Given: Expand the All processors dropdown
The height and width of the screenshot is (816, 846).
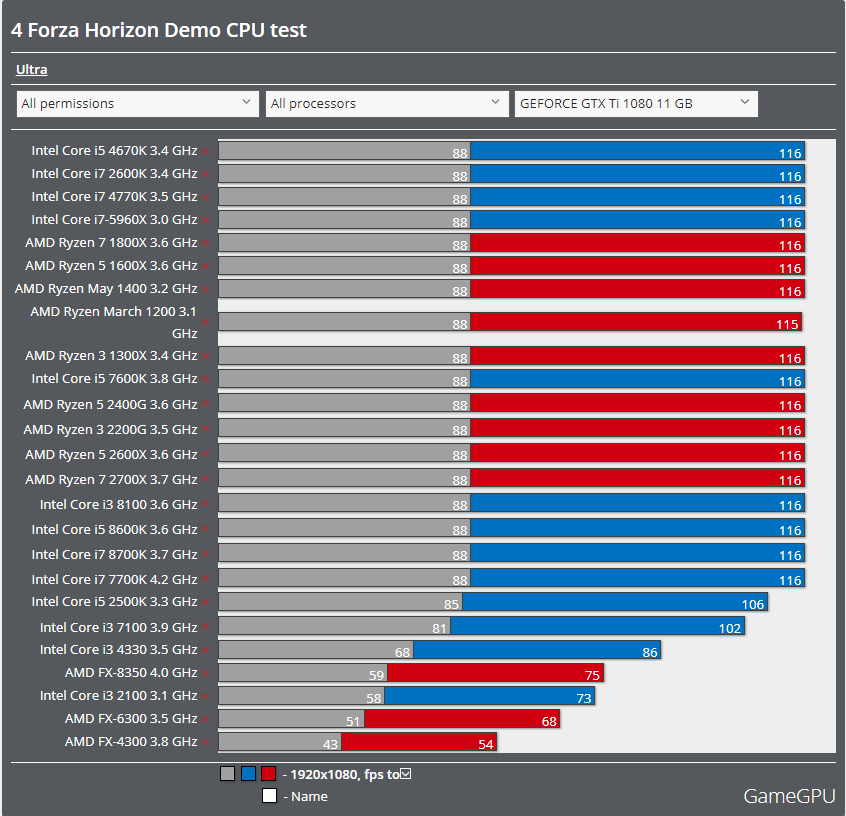Looking at the screenshot, I should [387, 103].
